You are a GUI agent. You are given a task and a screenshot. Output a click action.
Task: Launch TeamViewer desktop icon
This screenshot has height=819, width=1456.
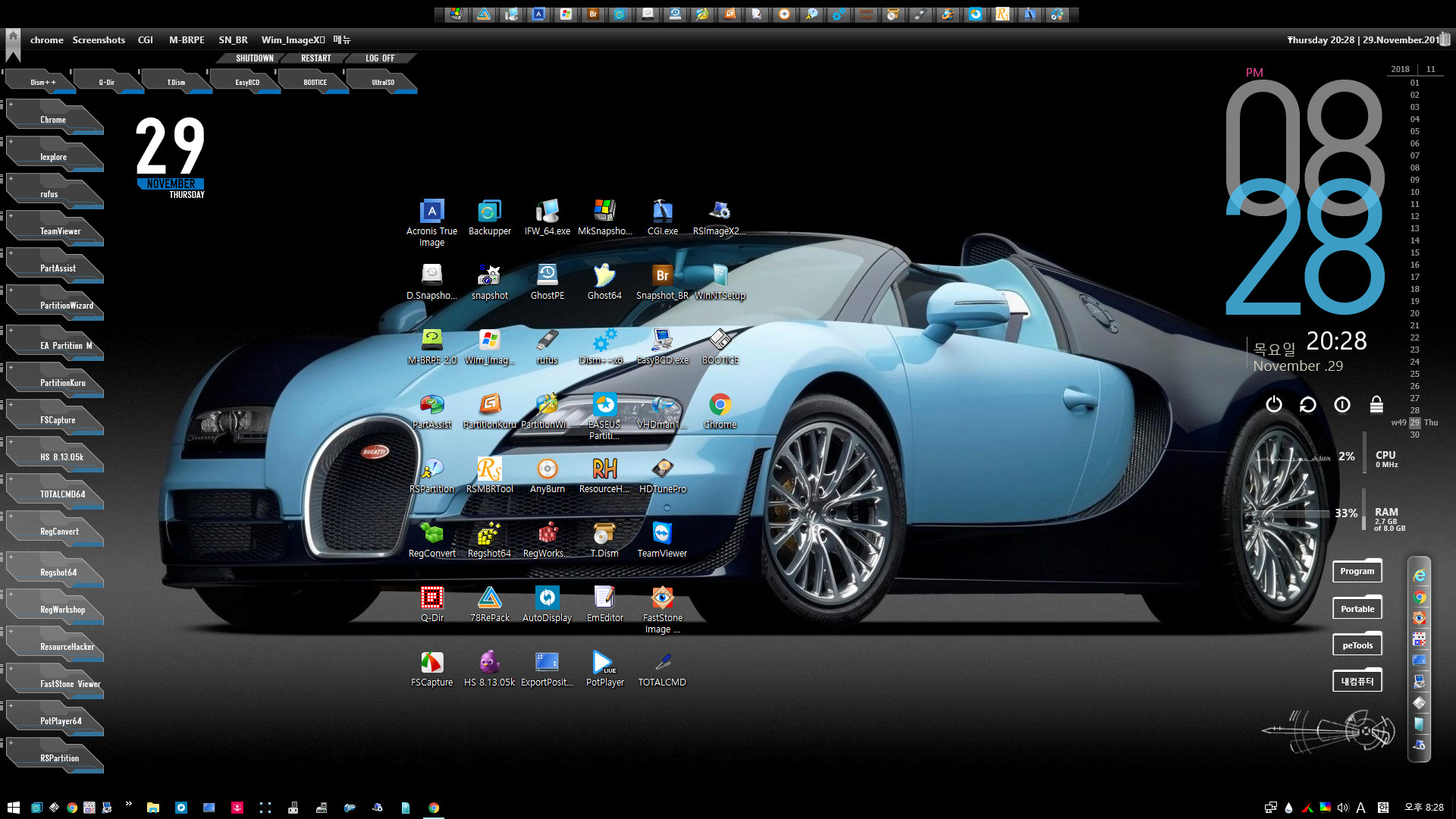662,539
